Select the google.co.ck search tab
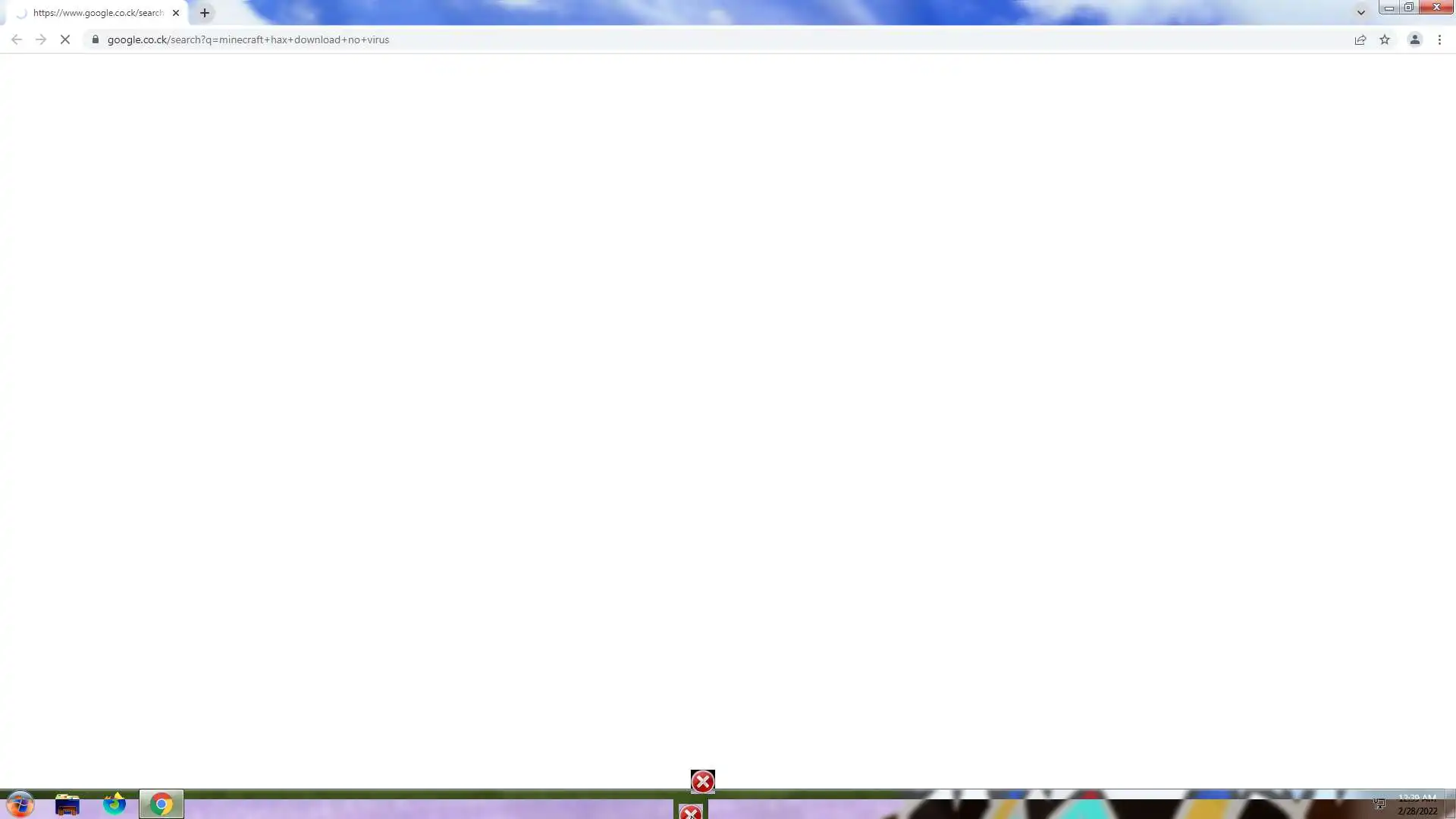Image resolution: width=1456 pixels, height=819 pixels. (97, 13)
